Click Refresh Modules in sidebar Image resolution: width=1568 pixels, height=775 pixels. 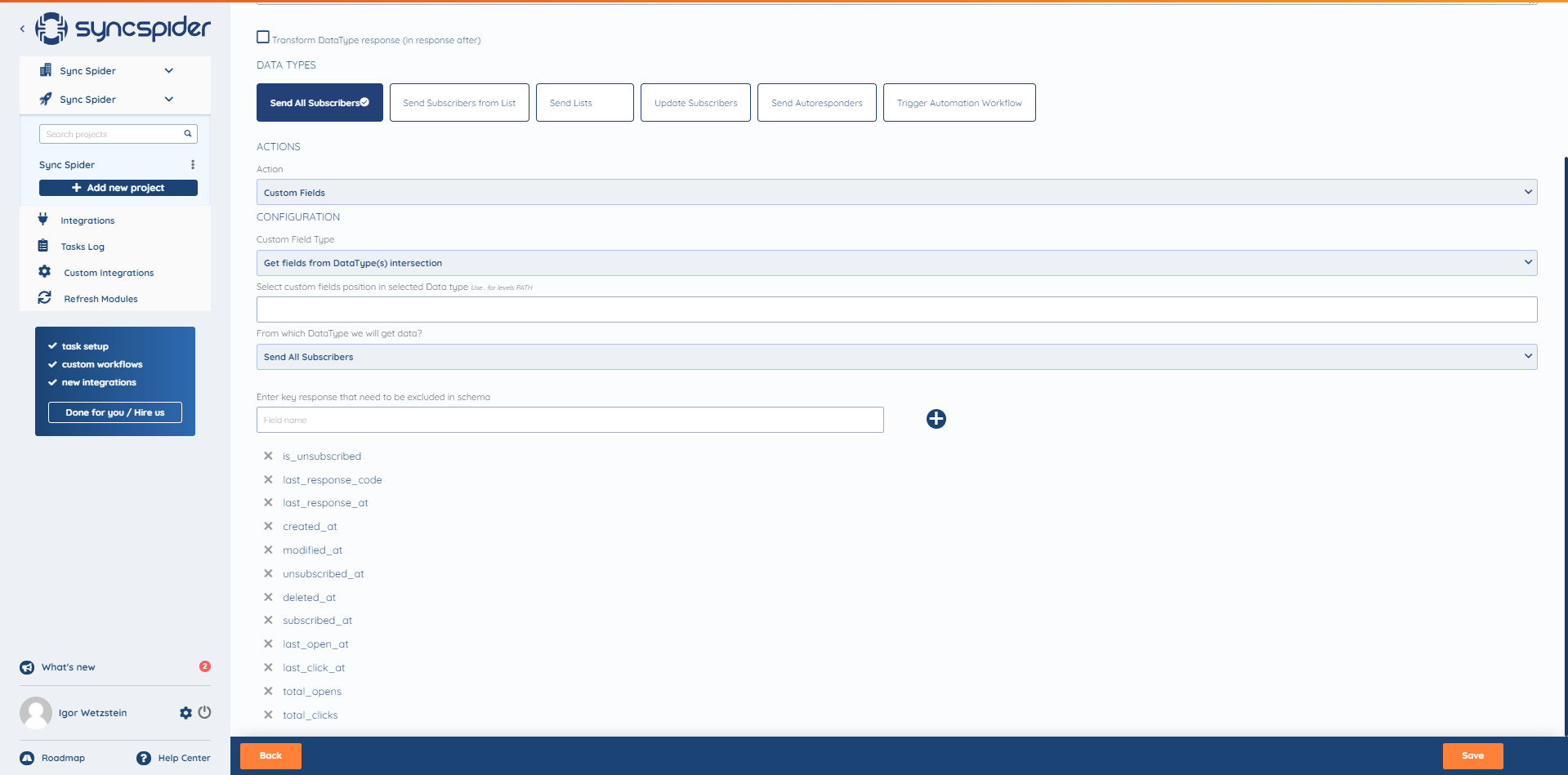101,299
